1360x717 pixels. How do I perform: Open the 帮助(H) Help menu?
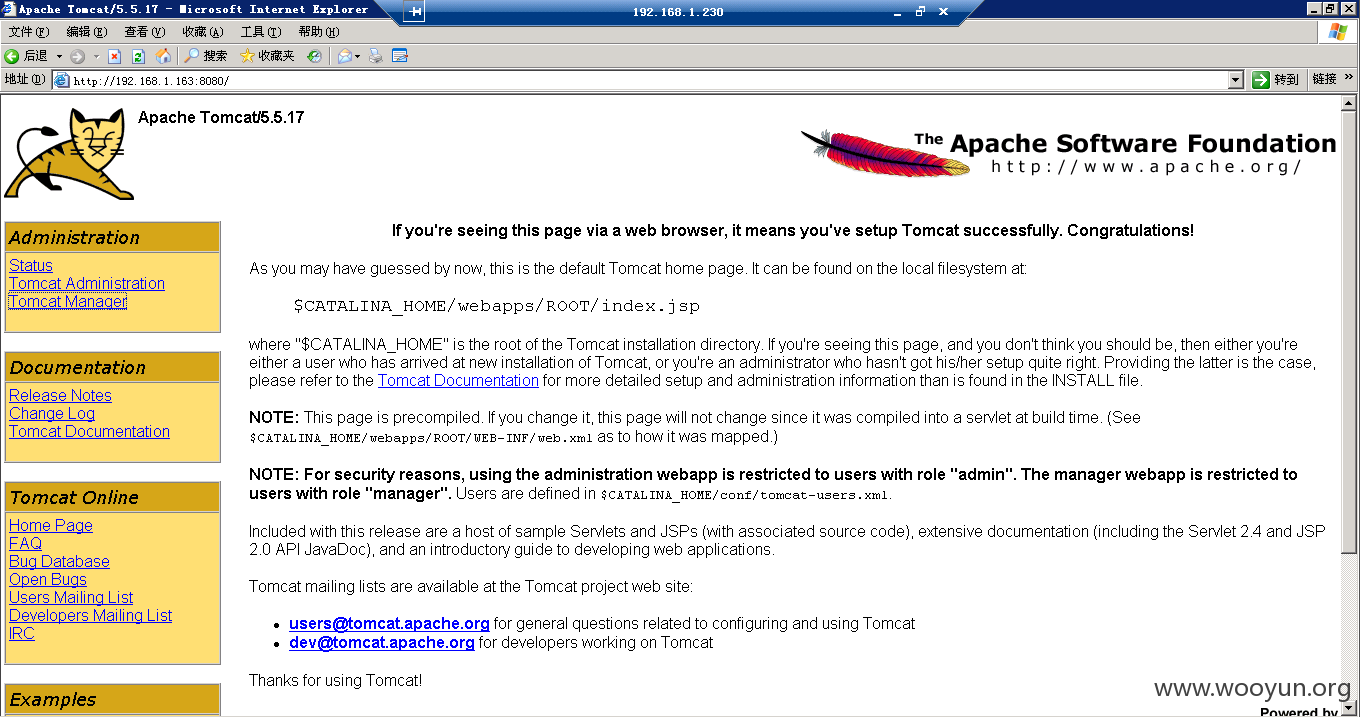[x=318, y=32]
